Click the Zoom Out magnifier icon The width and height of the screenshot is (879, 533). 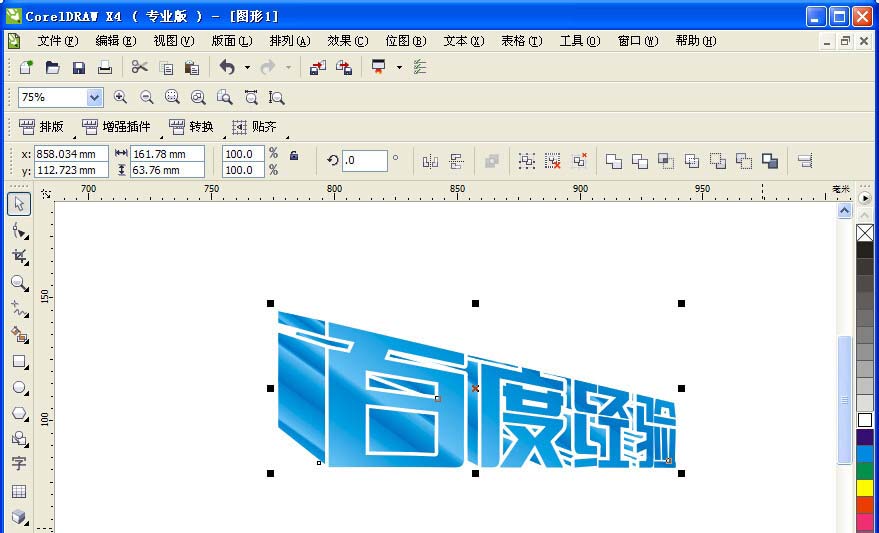click(x=146, y=98)
